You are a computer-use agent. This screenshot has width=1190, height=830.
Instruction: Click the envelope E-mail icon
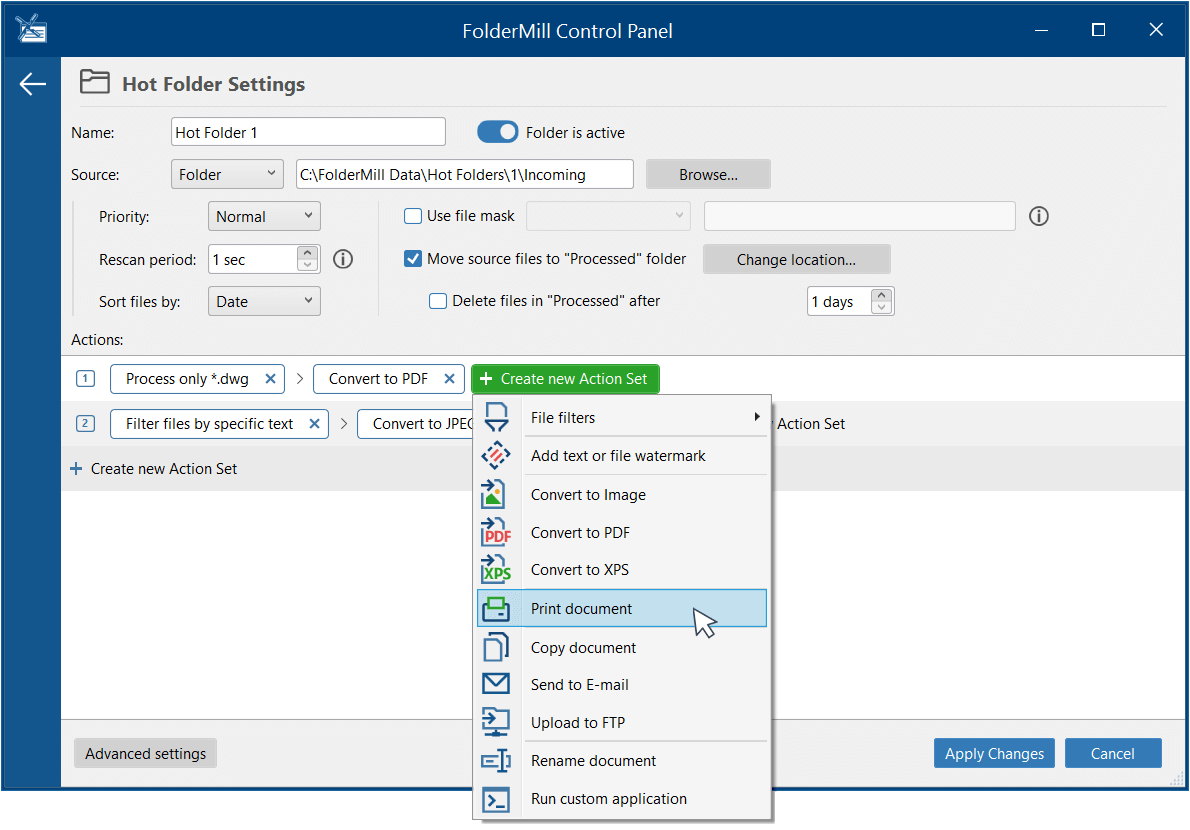pos(496,684)
